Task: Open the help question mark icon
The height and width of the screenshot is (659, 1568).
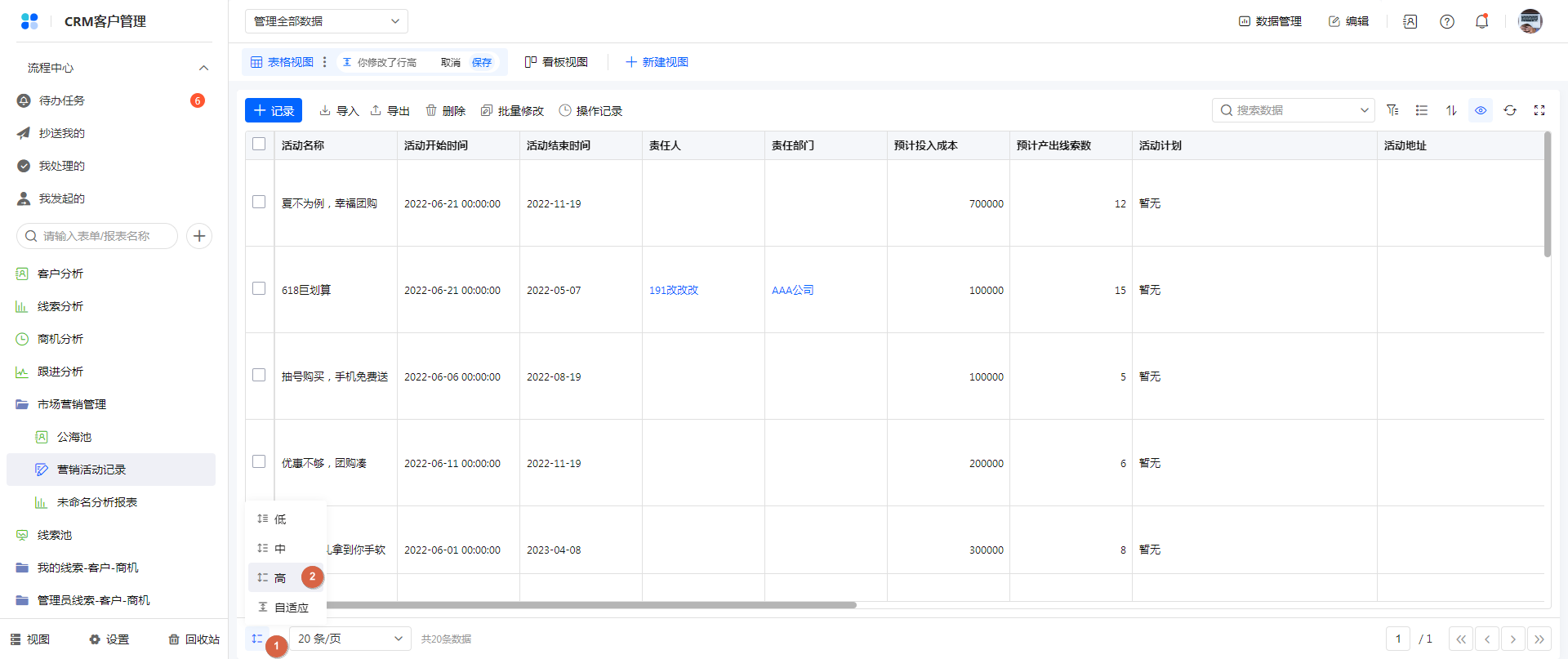Action: click(x=1447, y=21)
